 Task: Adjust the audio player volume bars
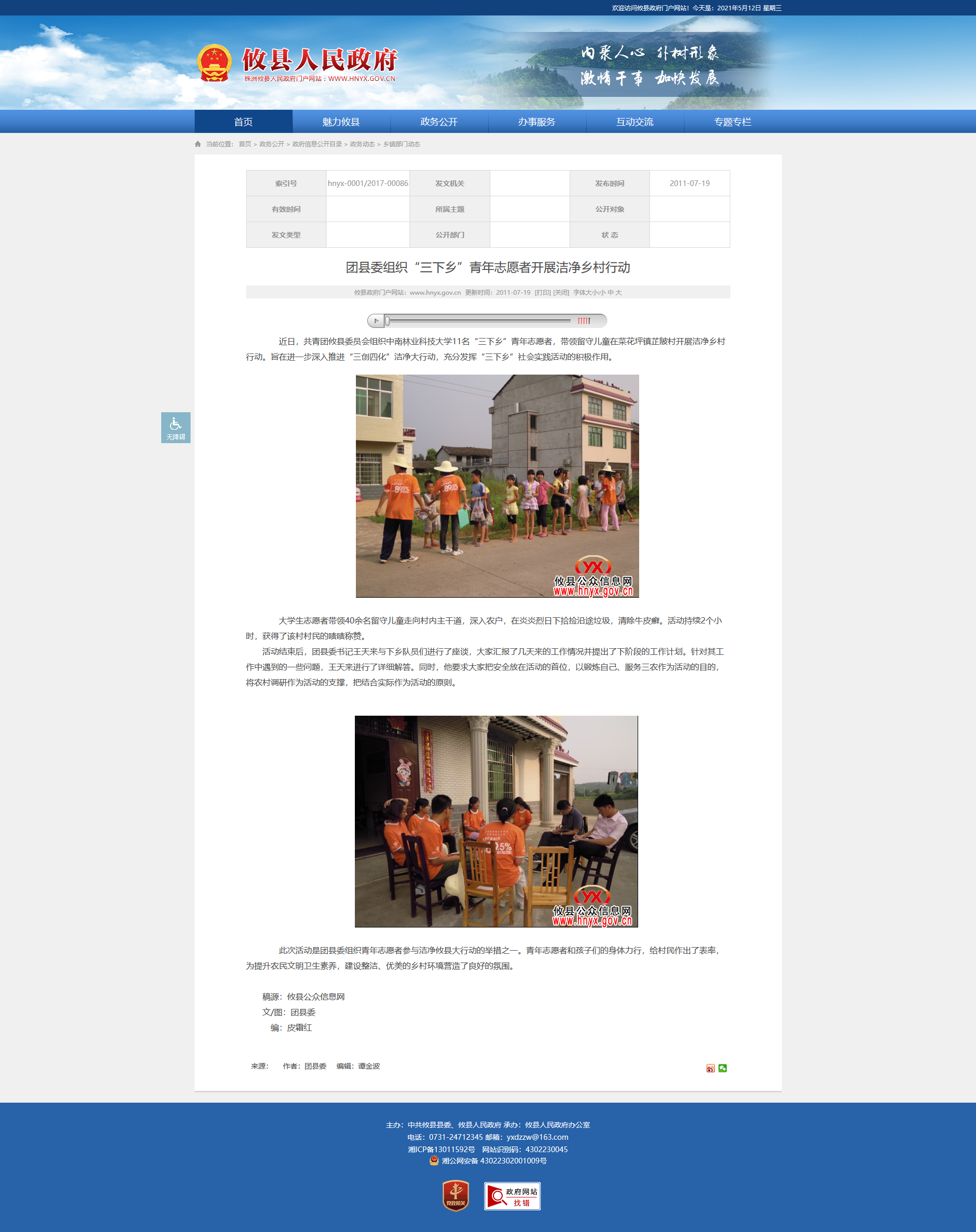584,320
